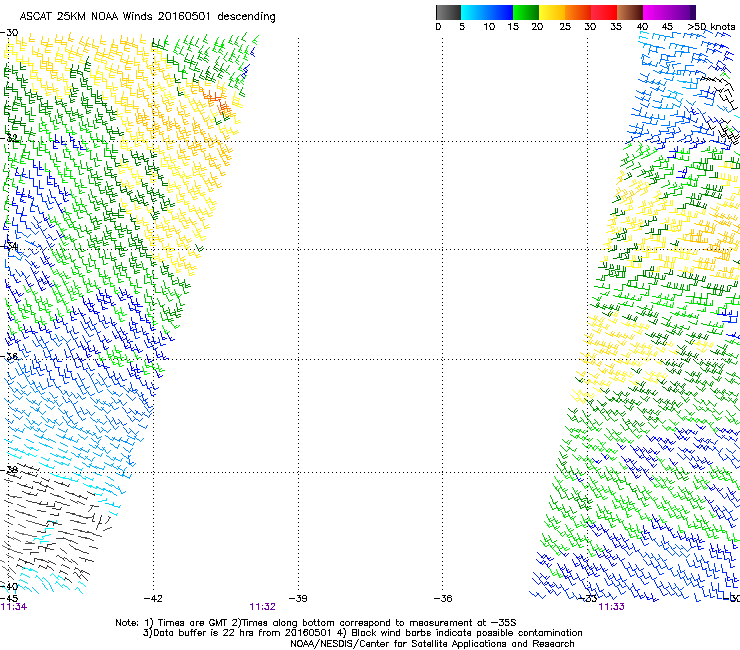Viewport: 740px width, 650px height.
Task: Click the purple 11:33 swath time
Action: (x=611, y=607)
